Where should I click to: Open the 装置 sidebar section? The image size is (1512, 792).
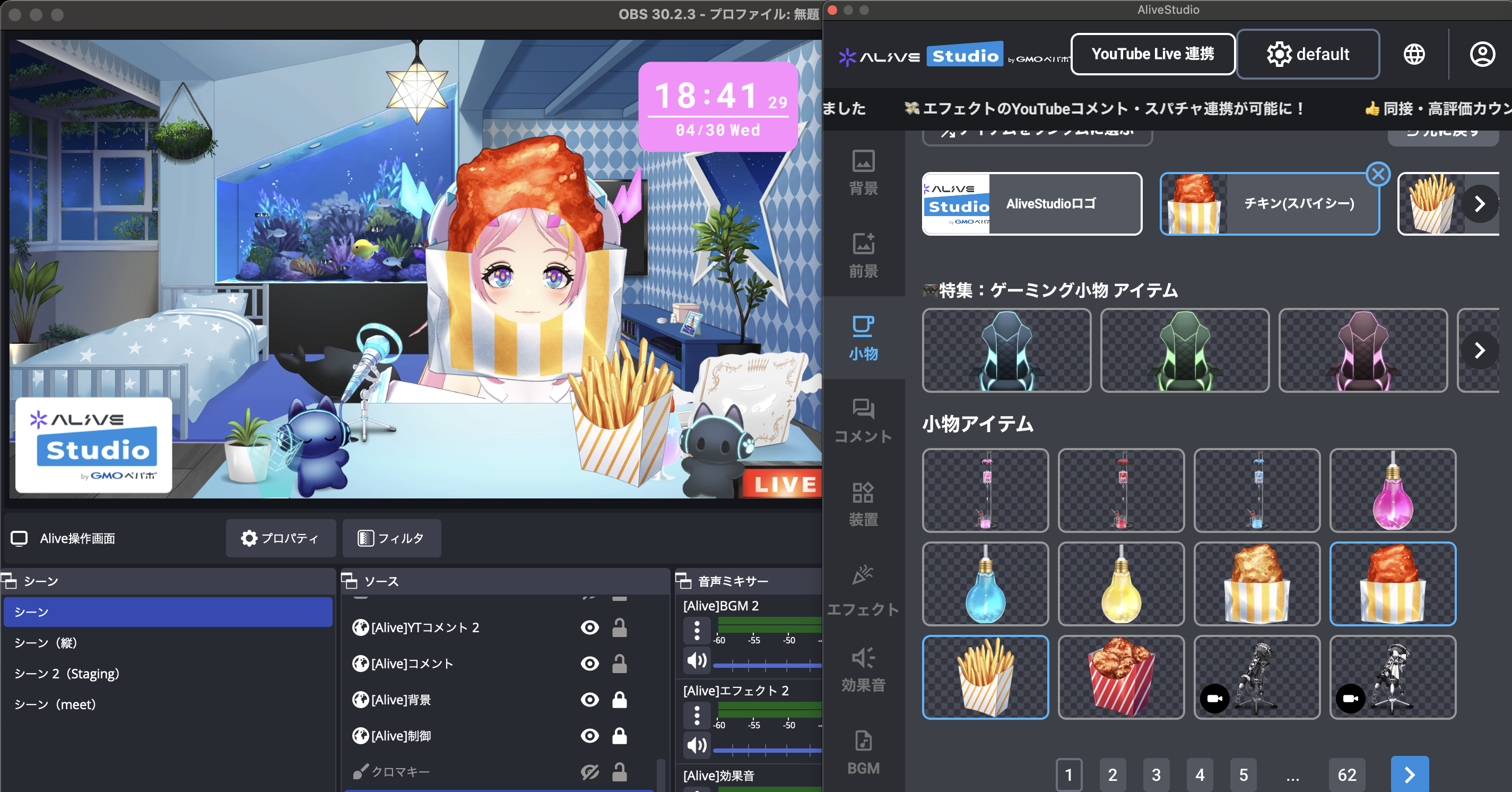tap(863, 503)
